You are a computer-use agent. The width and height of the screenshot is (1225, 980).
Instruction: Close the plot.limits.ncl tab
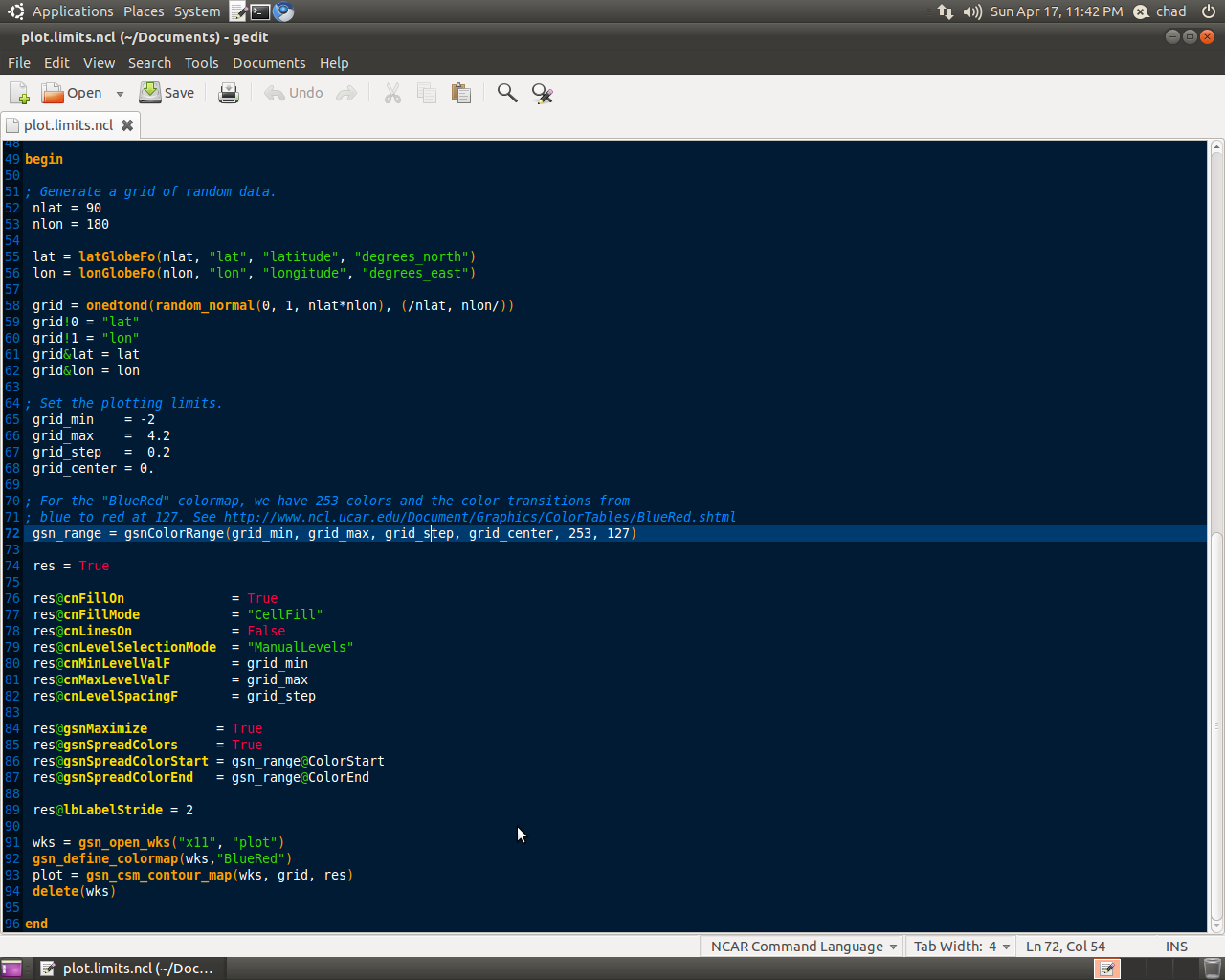pos(127,125)
